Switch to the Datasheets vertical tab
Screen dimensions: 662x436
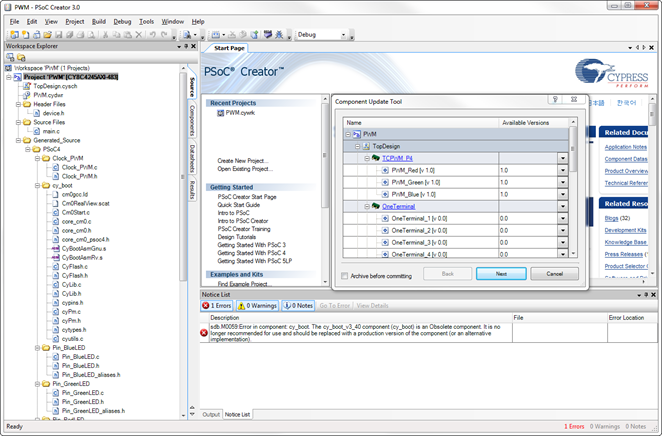[x=192, y=158]
